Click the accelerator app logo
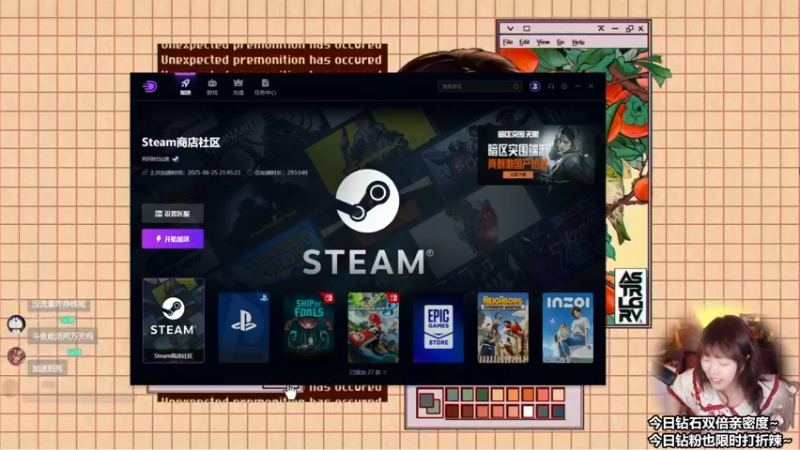The image size is (800, 450). coord(149,86)
